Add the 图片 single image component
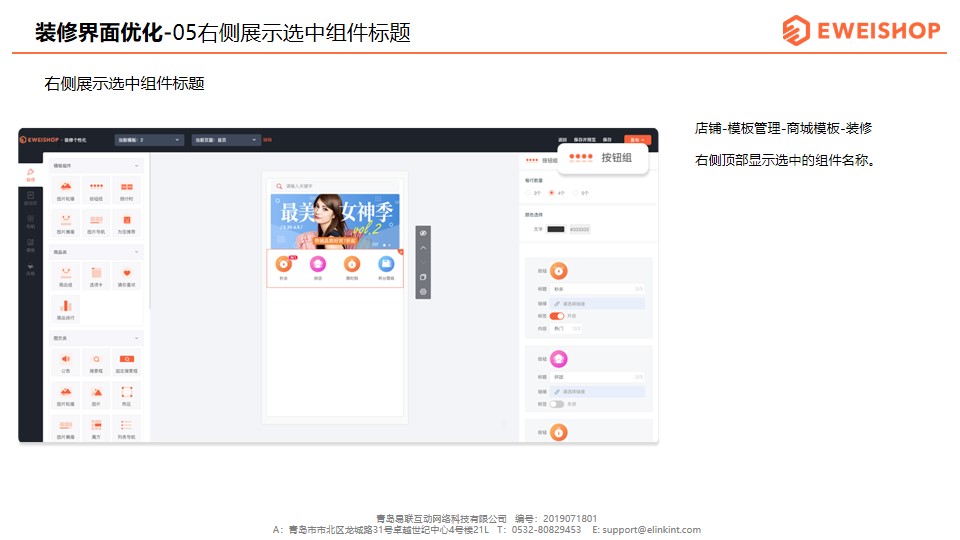The image size is (960, 540). pyautogui.click(x=96, y=395)
